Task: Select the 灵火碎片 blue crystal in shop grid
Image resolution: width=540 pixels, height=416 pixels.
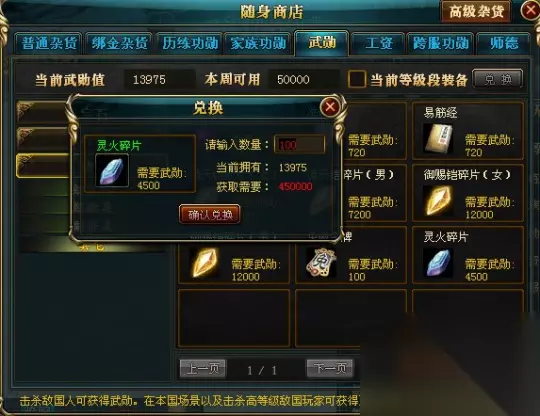Action: (x=438, y=263)
